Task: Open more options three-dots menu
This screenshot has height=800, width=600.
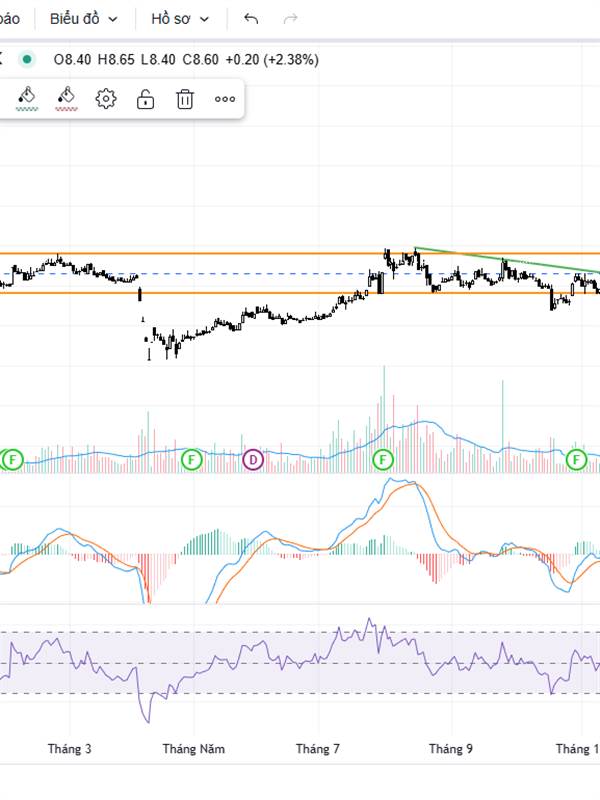Action: [x=225, y=99]
